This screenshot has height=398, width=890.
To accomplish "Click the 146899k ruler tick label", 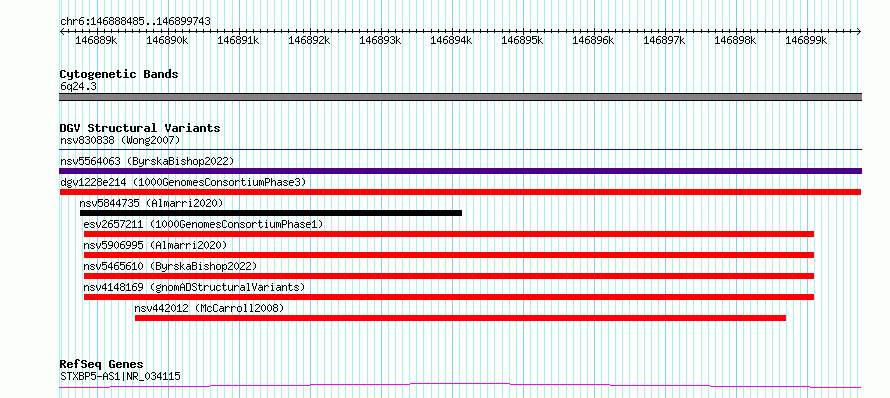I will pos(806,40).
